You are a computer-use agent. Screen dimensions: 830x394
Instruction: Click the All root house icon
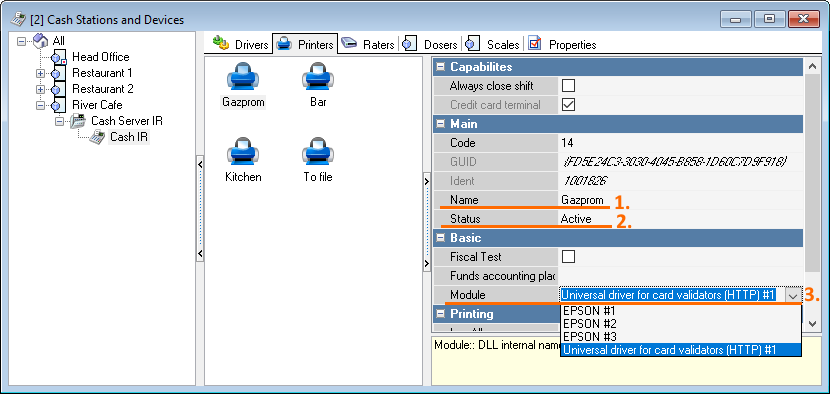pyautogui.click(x=41, y=41)
